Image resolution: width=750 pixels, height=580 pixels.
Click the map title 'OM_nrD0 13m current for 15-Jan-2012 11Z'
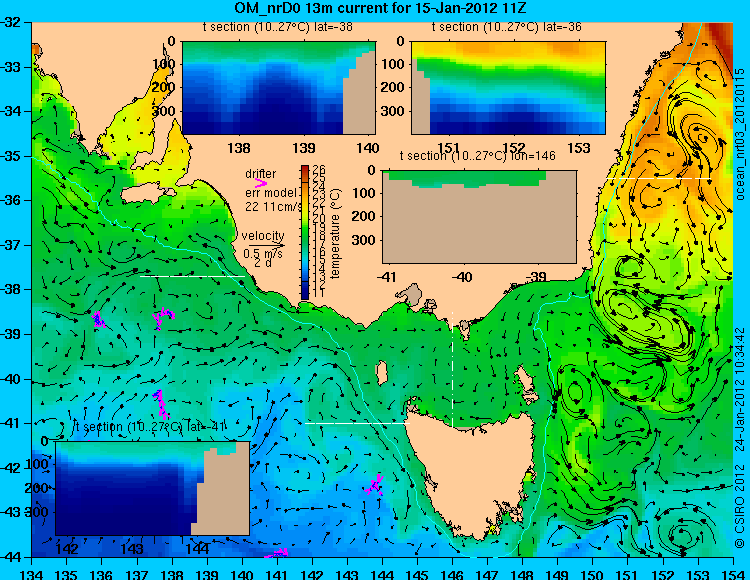pos(380,8)
